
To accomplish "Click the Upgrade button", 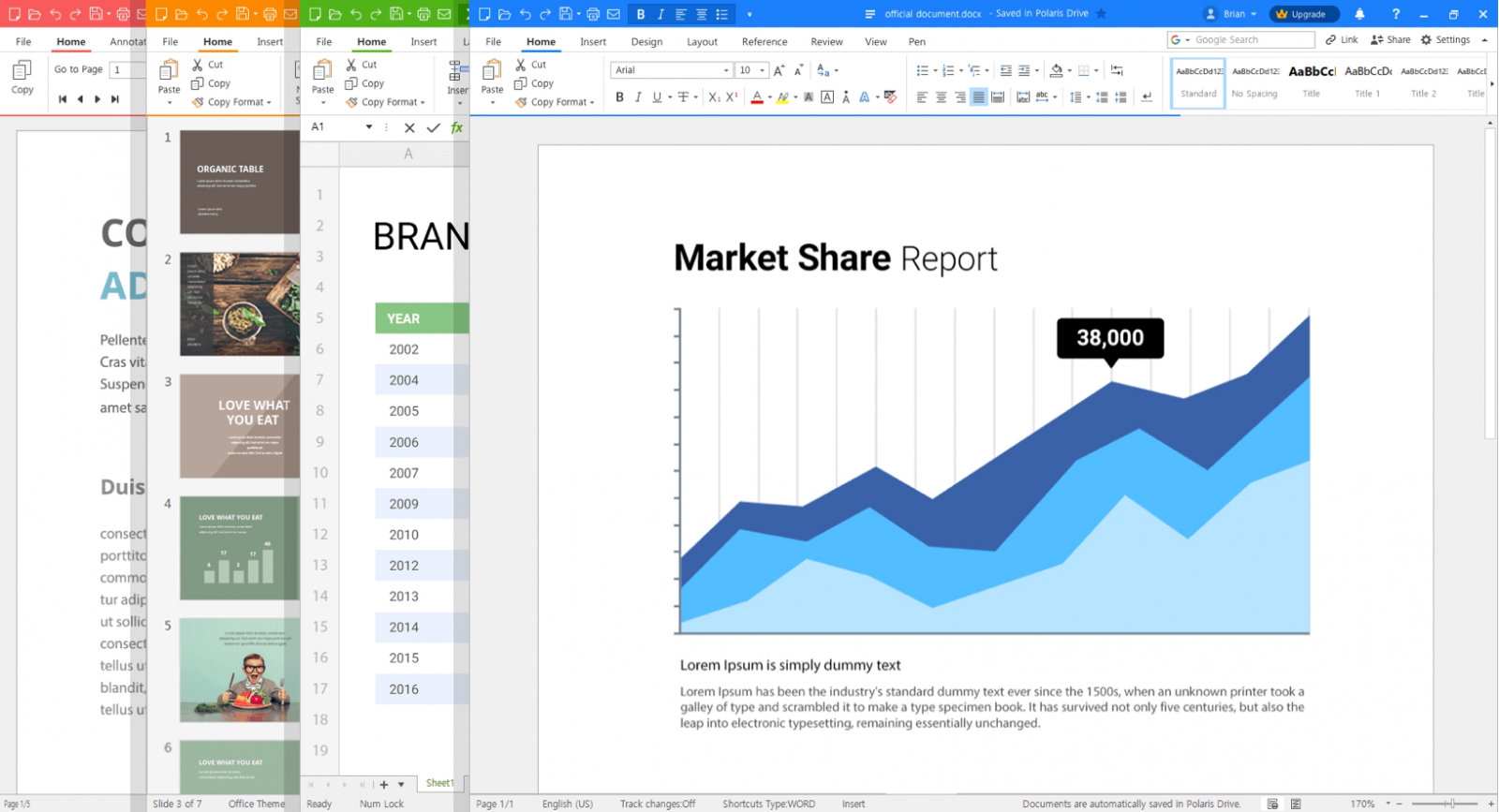I will click(x=1304, y=14).
